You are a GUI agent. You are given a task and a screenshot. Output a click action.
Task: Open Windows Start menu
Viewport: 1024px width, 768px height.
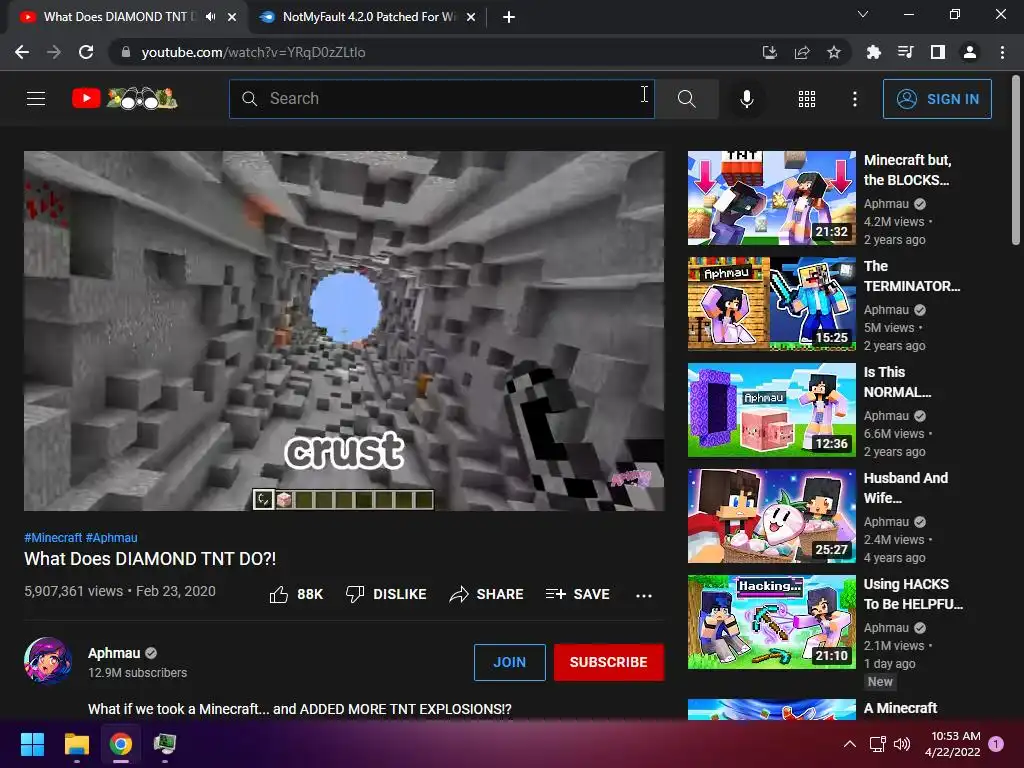tap(32, 744)
